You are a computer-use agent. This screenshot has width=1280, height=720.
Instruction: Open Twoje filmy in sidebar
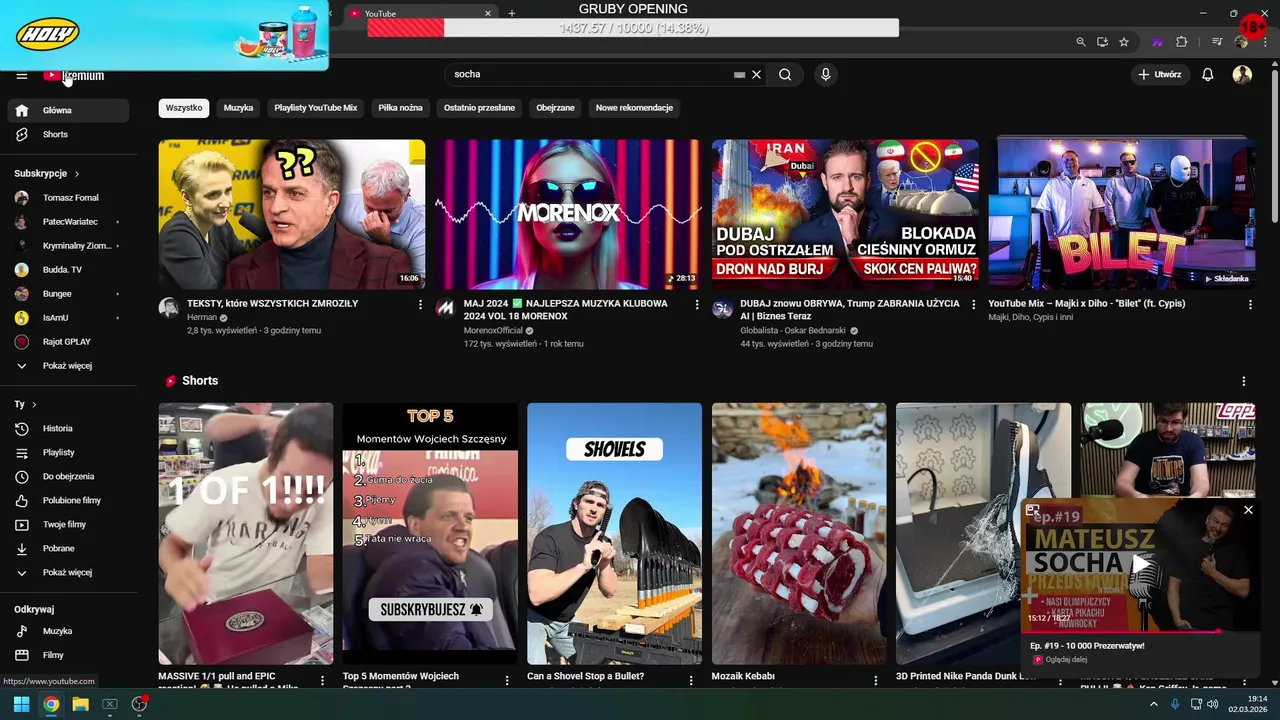[x=68, y=524]
